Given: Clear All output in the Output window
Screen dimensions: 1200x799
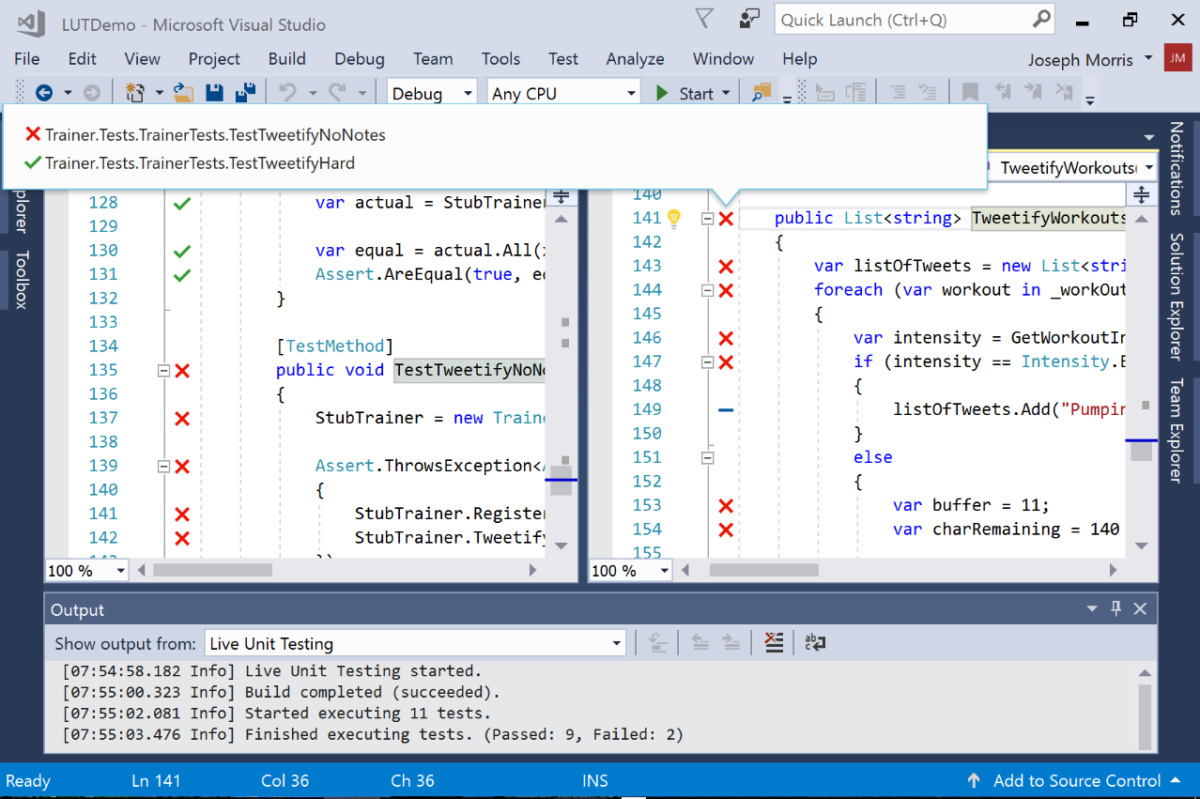Looking at the screenshot, I should (774, 642).
